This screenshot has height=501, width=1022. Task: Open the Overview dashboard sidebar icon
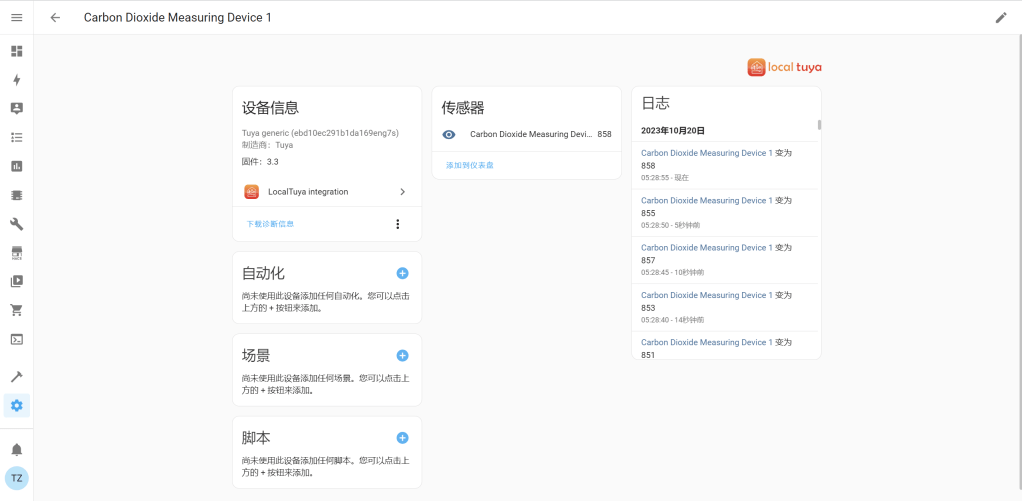(16, 51)
